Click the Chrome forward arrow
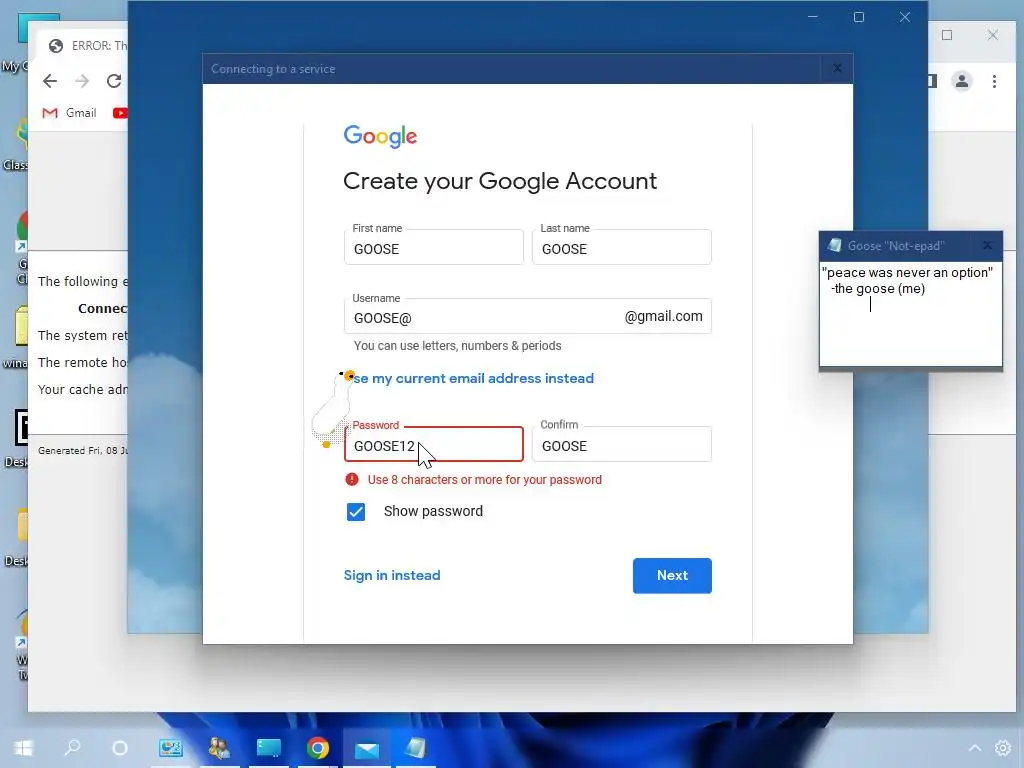The width and height of the screenshot is (1024, 768). tap(82, 81)
